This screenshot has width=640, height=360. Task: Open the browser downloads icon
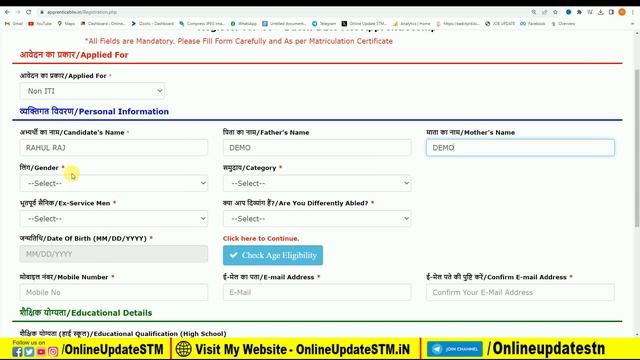click(600, 12)
